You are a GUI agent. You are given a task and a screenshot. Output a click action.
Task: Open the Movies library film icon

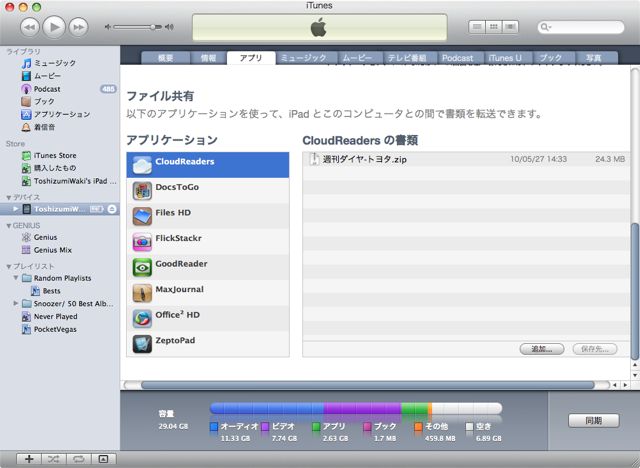coord(26,76)
